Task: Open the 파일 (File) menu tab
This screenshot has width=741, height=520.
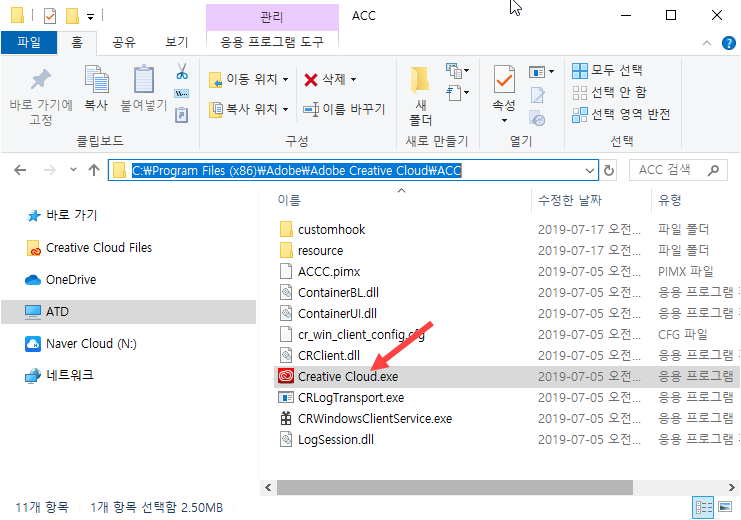Action: point(29,43)
